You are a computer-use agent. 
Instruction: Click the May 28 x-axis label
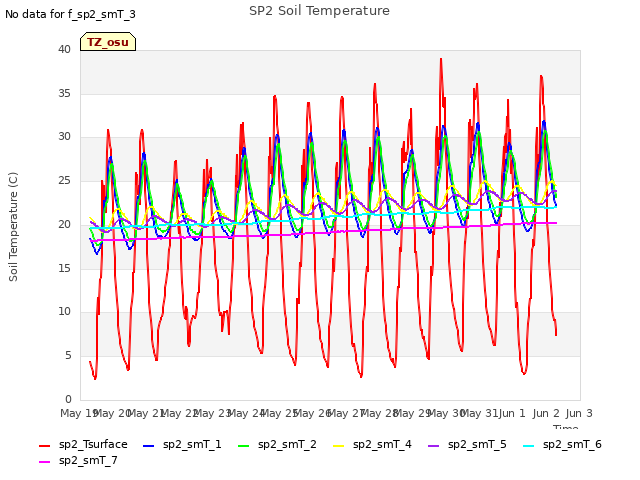[380, 413]
